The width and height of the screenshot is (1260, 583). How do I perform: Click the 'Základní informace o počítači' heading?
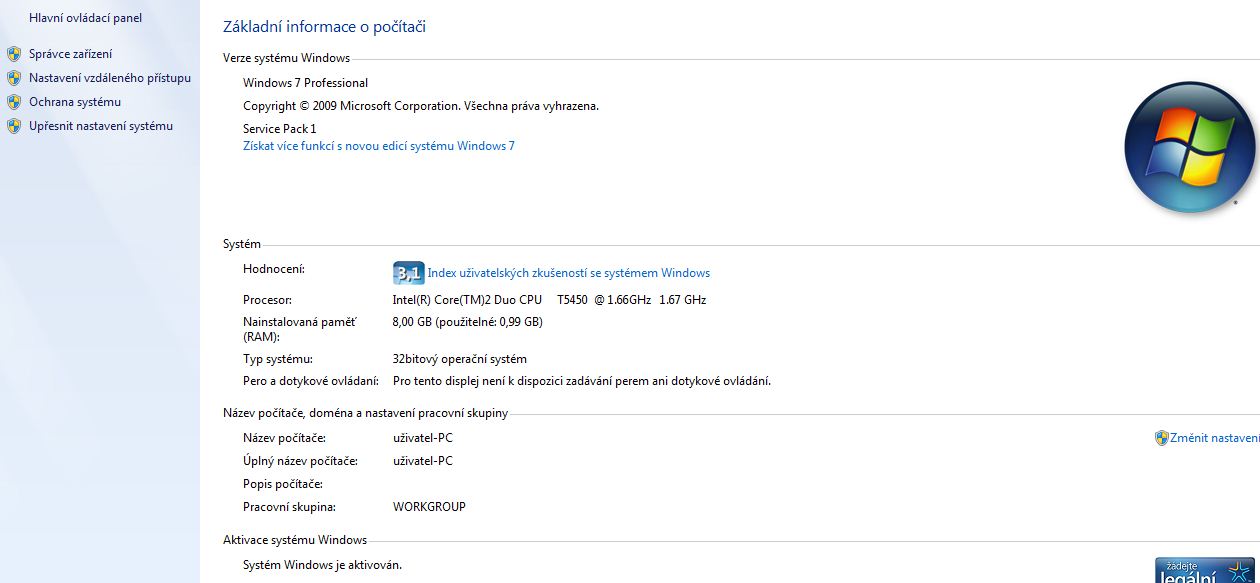point(324,27)
